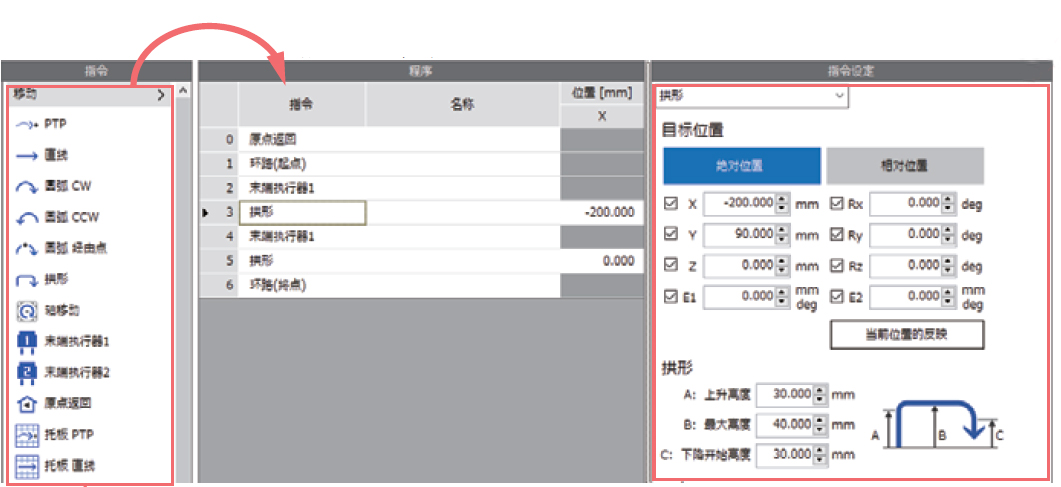Viewport: 1061px width, 487px height.
Task: Choose the 圆弧 CW arc command
Action: 26,187
